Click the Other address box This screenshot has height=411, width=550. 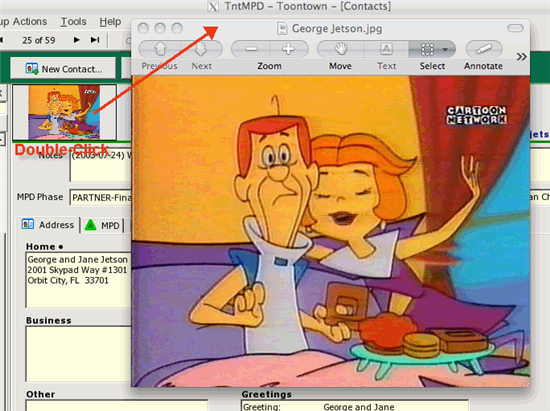[116, 405]
